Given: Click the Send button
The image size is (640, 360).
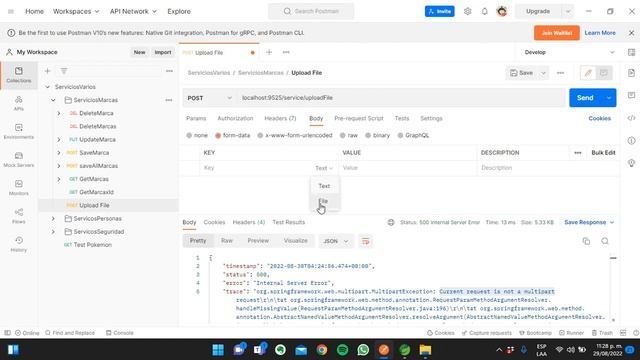Looking at the screenshot, I should [x=585, y=98].
